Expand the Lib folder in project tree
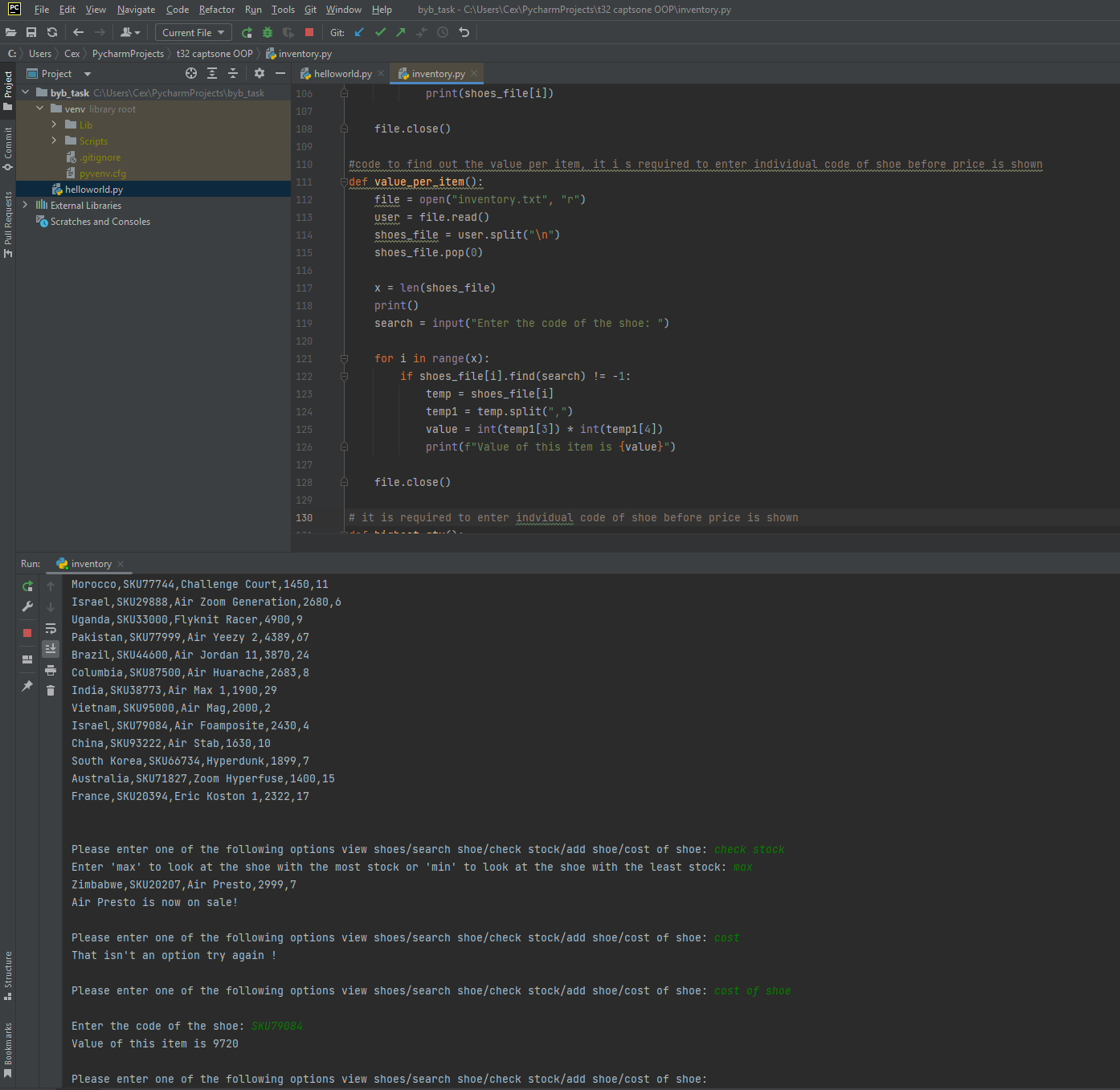 [54, 125]
